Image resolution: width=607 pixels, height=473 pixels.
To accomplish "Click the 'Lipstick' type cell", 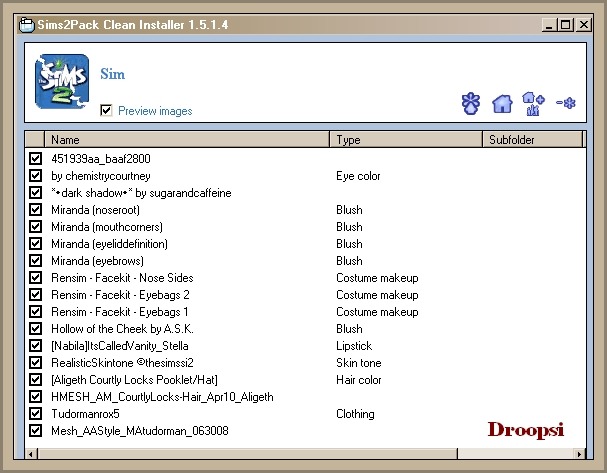I will (x=354, y=346).
